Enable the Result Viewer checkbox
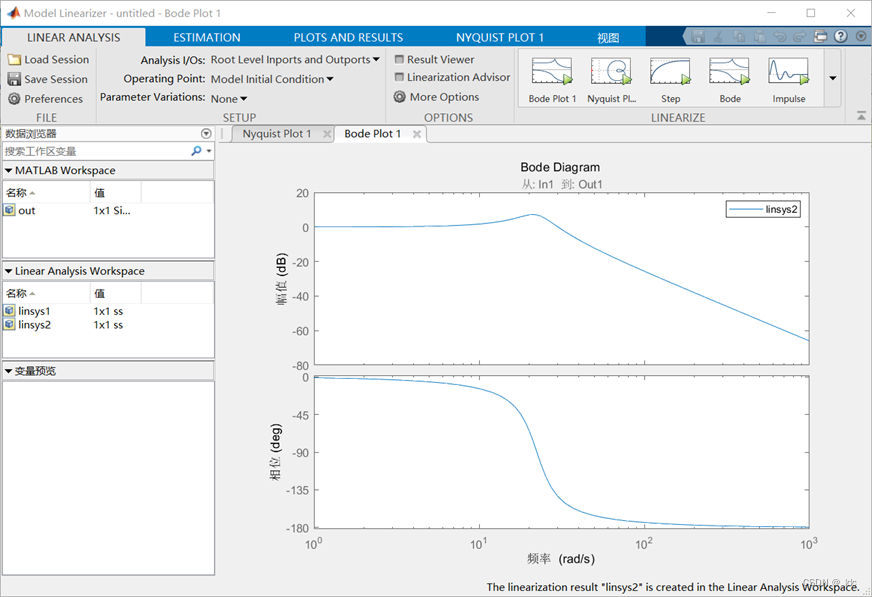 click(x=399, y=59)
